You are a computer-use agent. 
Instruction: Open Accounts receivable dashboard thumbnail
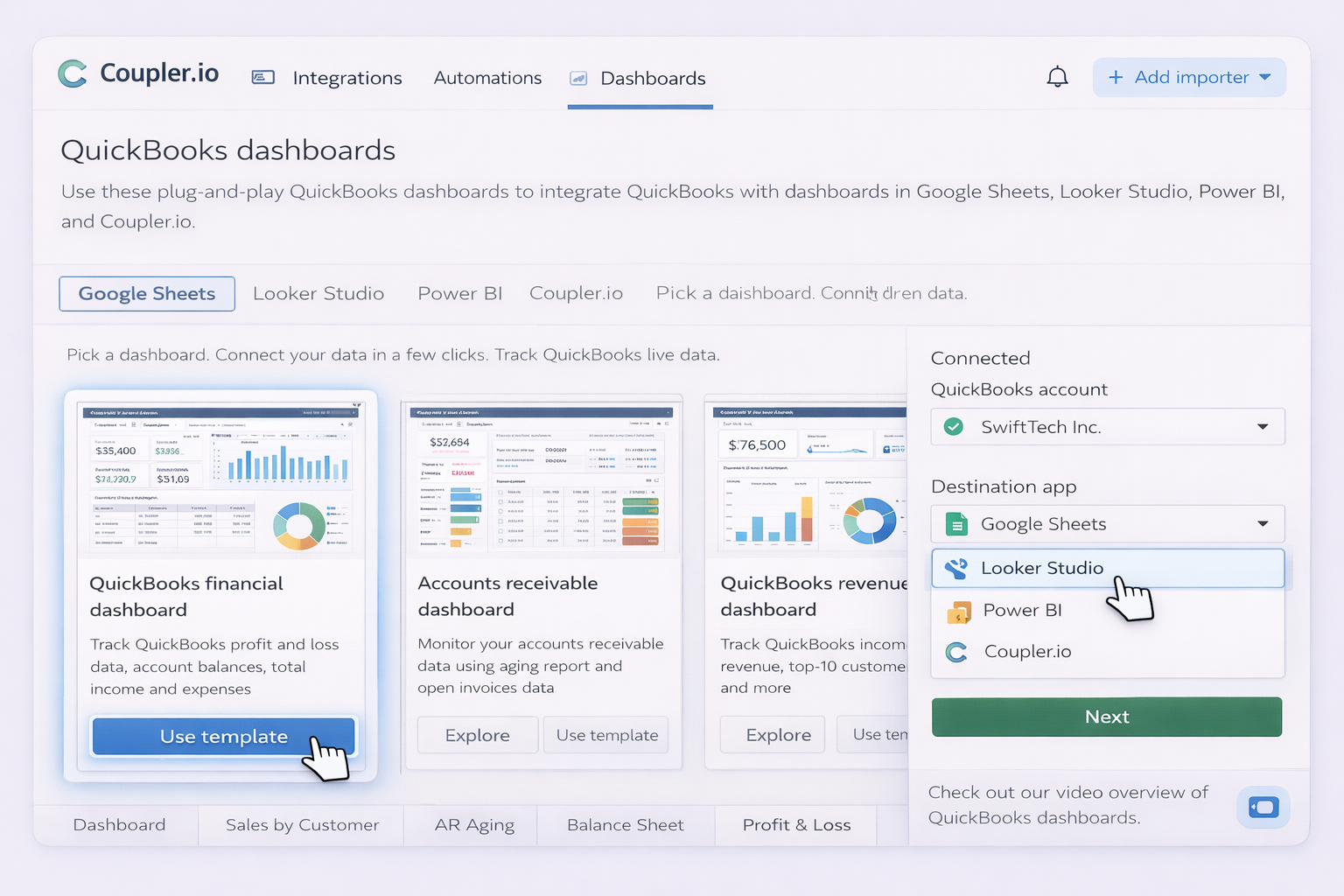click(543, 479)
